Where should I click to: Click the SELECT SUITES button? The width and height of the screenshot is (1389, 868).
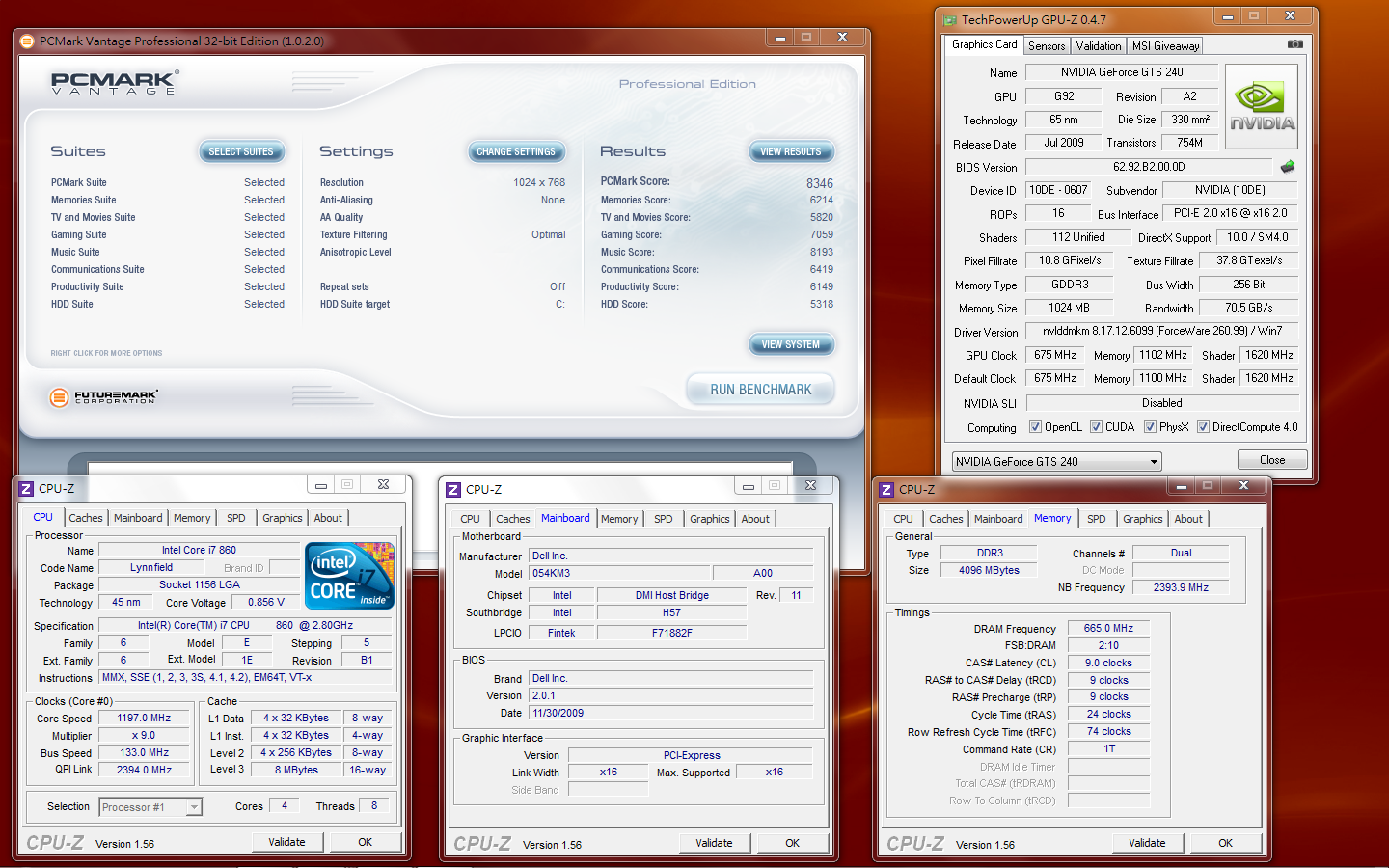tap(241, 151)
